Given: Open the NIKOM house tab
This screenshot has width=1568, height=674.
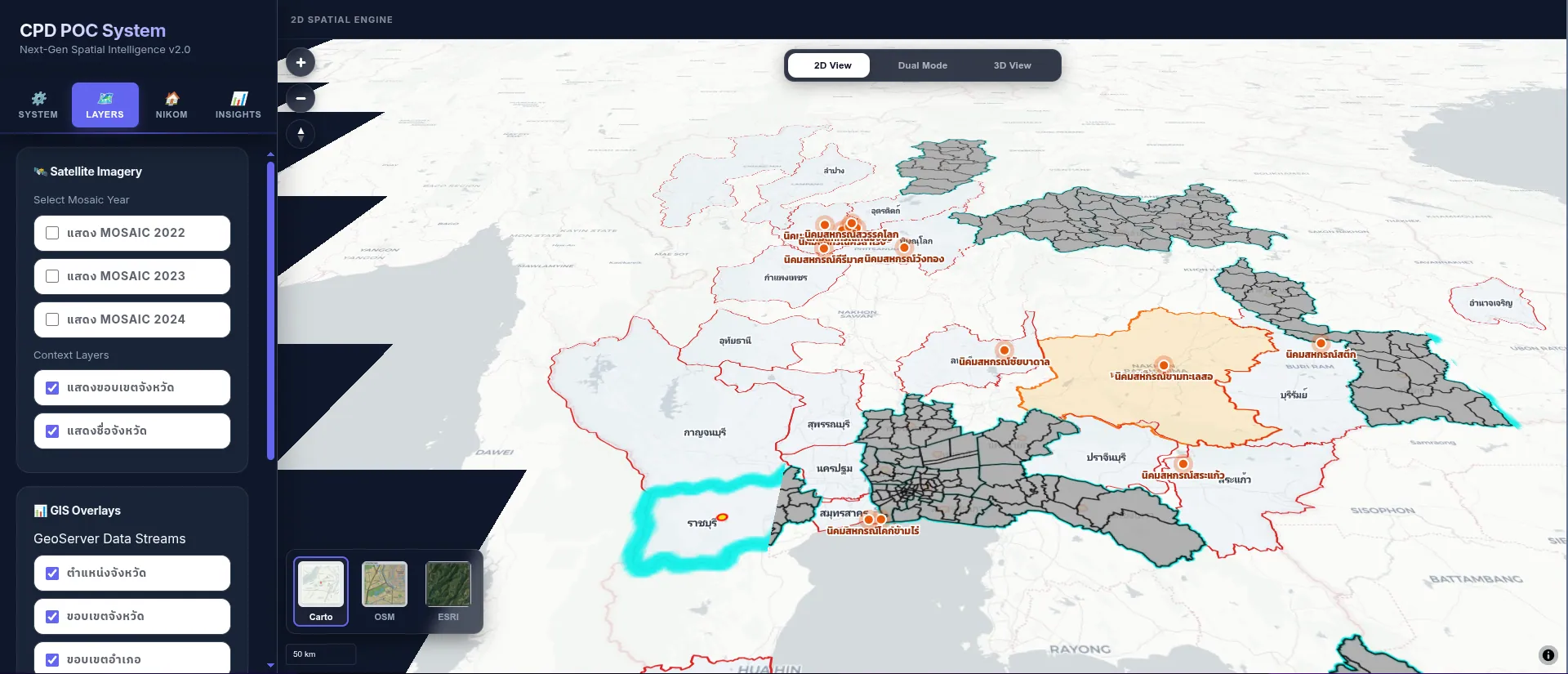Looking at the screenshot, I should [x=171, y=105].
